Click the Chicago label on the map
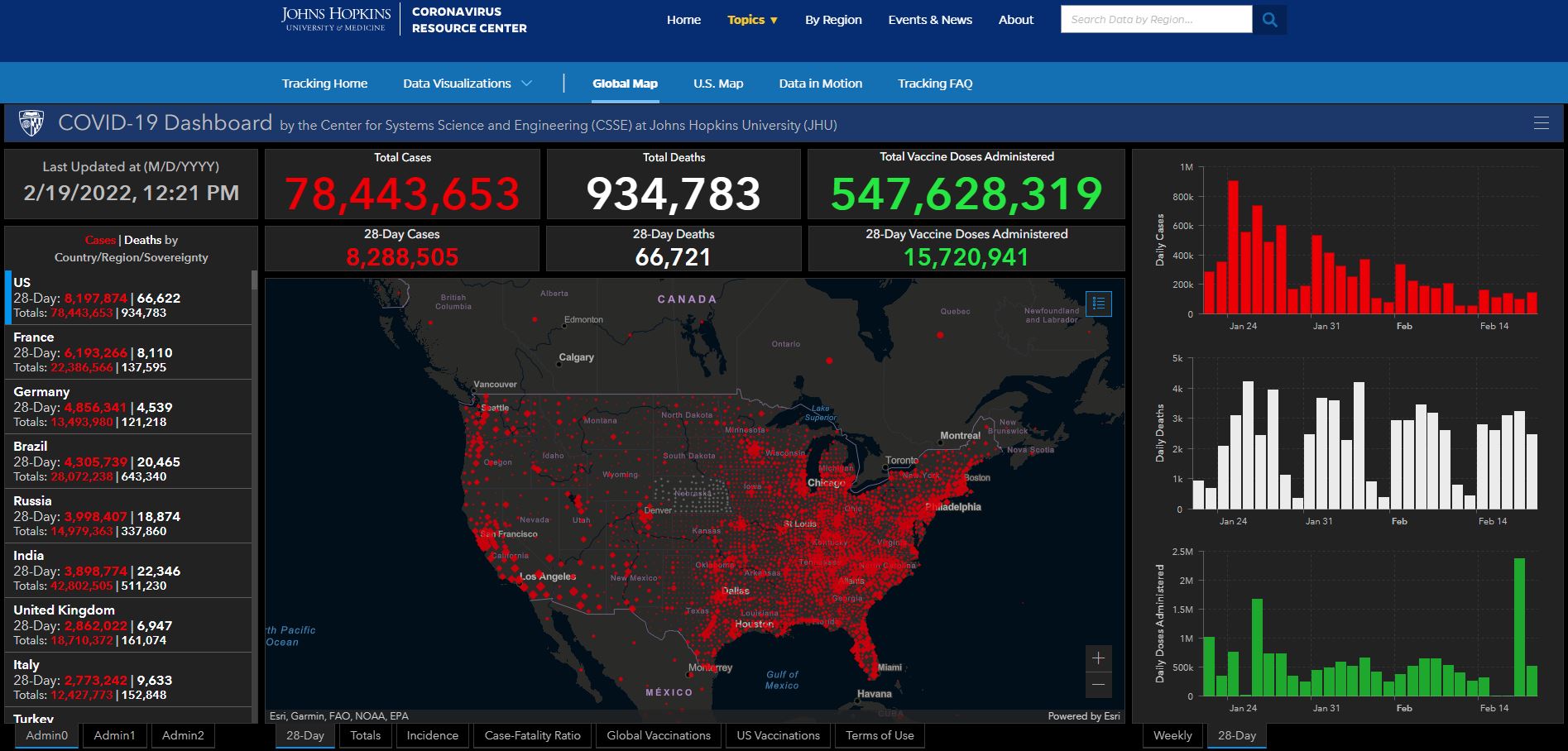This screenshot has height=751, width=1568. click(826, 482)
